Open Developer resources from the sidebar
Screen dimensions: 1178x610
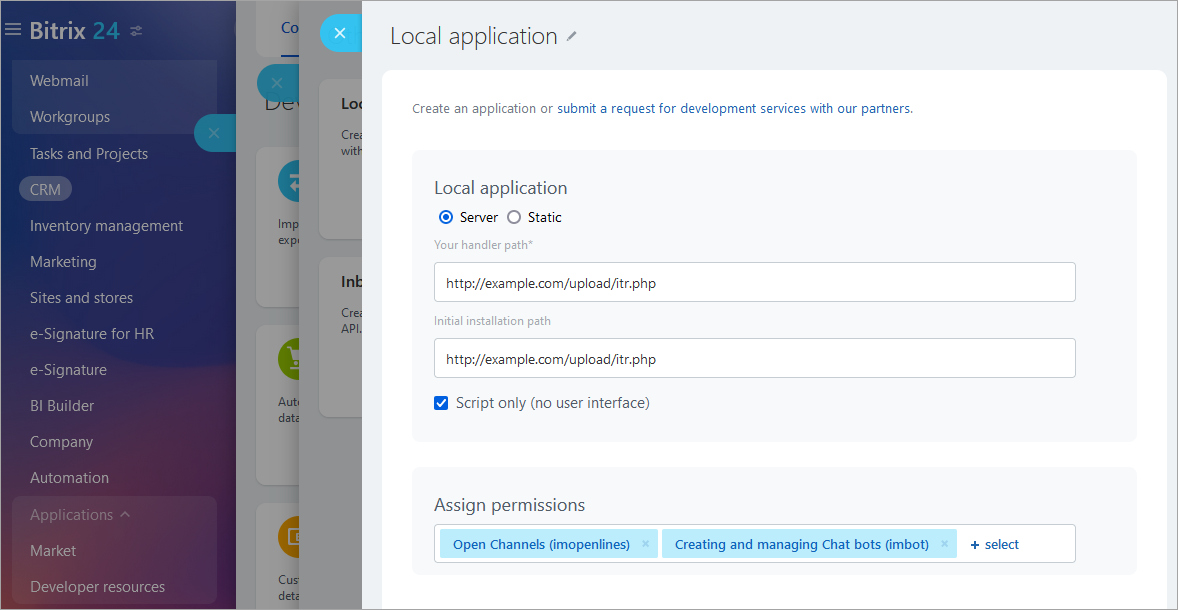pyautogui.click(x=97, y=586)
